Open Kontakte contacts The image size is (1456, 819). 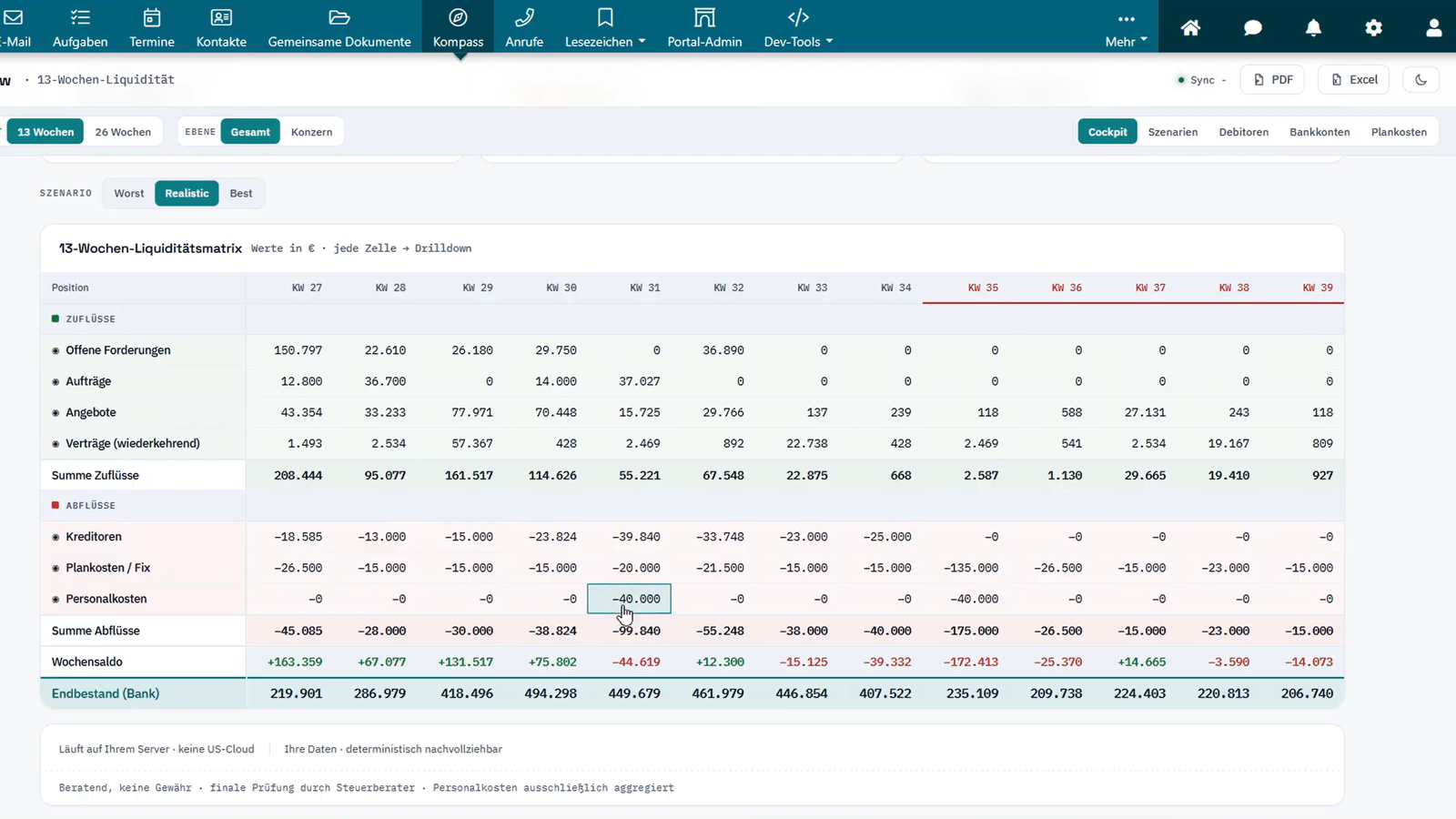221,28
